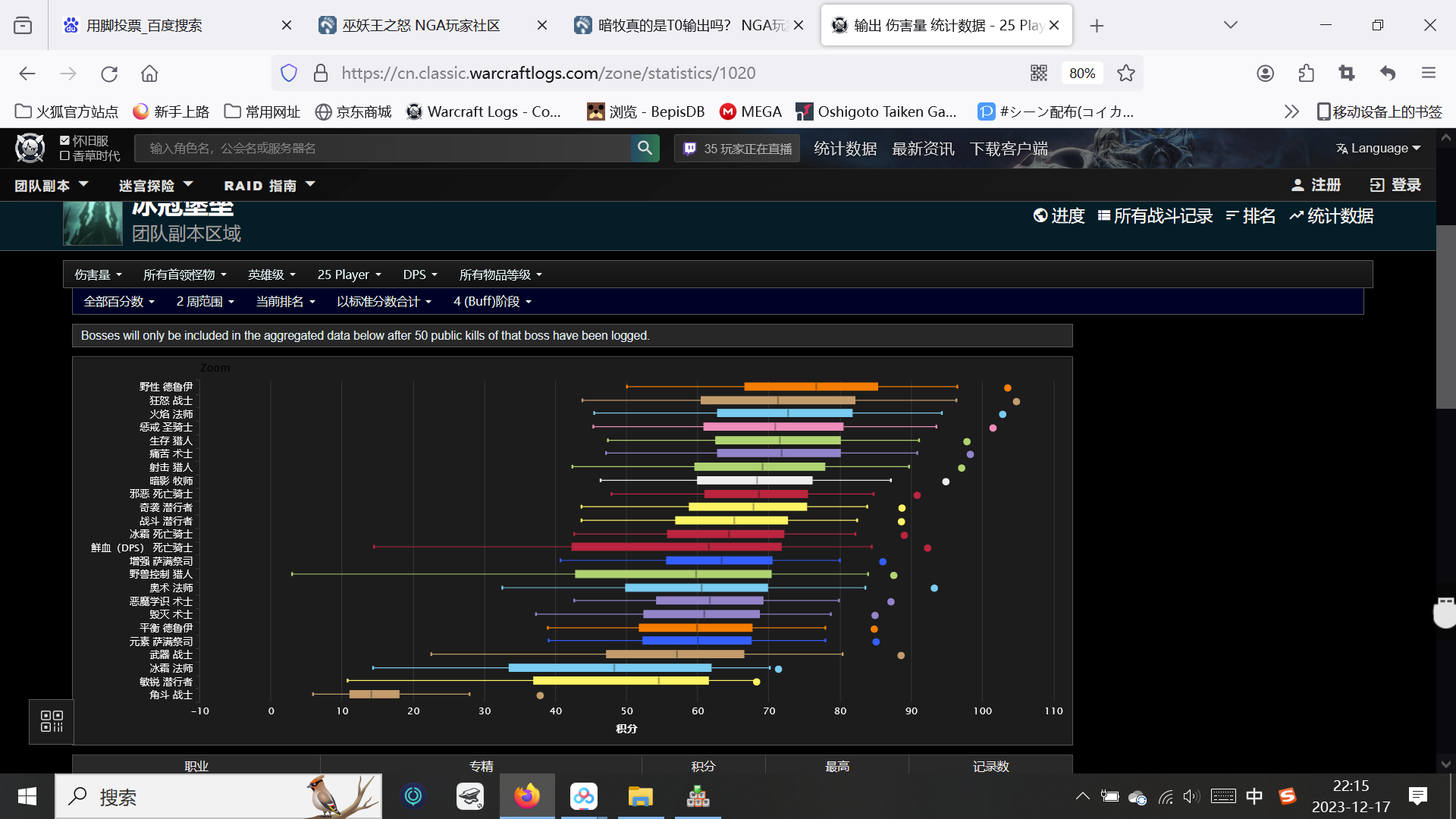Open the 25 Player dropdown
This screenshot has height=819, width=1456.
tap(349, 275)
